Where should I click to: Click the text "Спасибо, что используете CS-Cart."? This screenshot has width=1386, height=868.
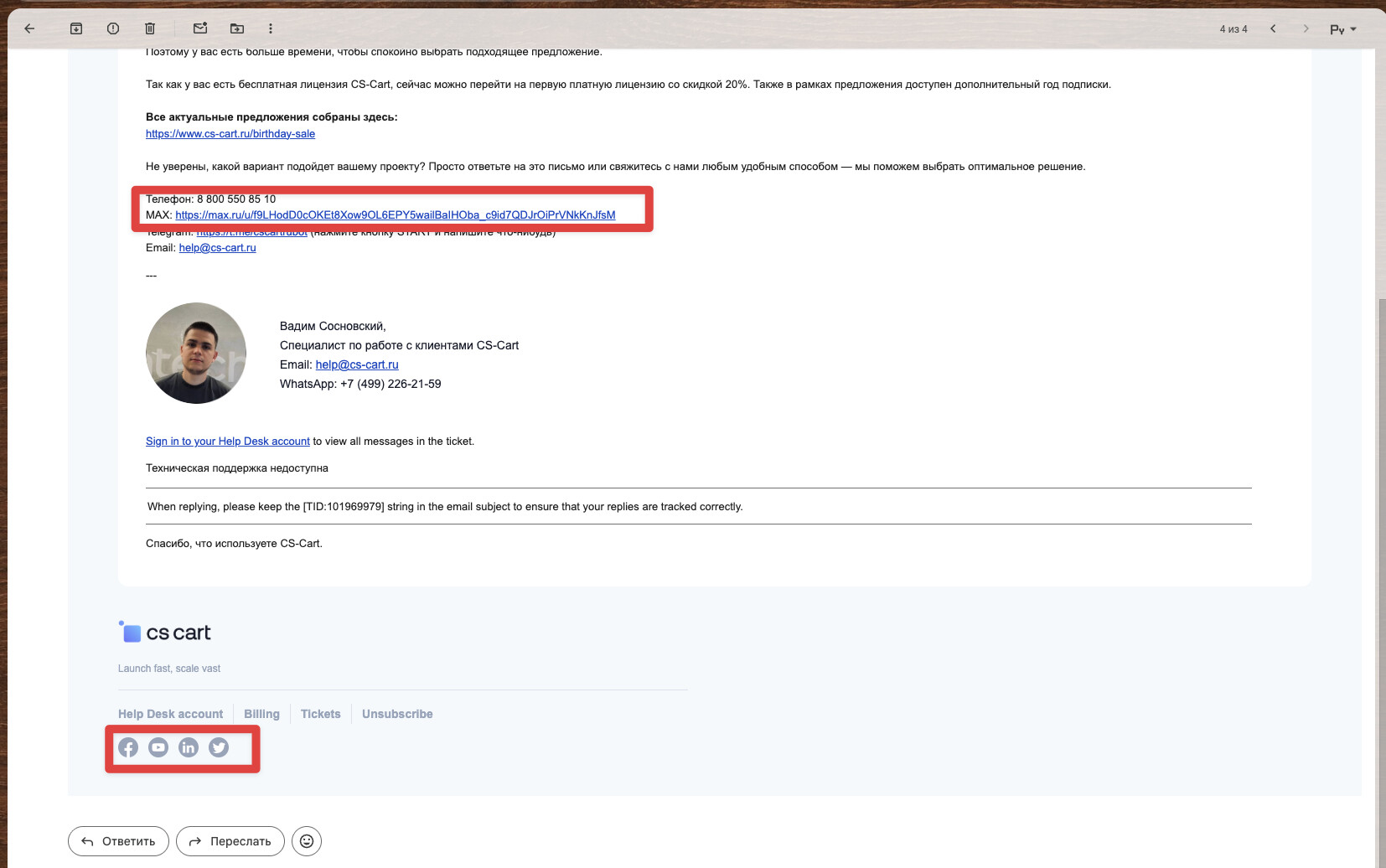[234, 544]
